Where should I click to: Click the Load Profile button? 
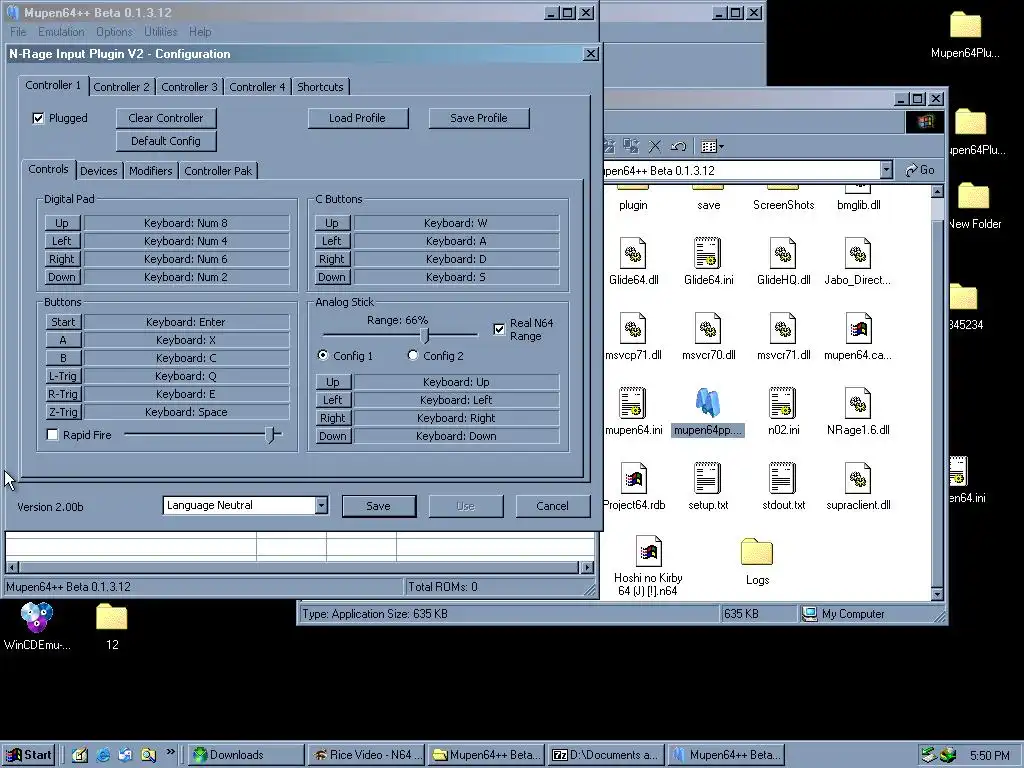[358, 118]
